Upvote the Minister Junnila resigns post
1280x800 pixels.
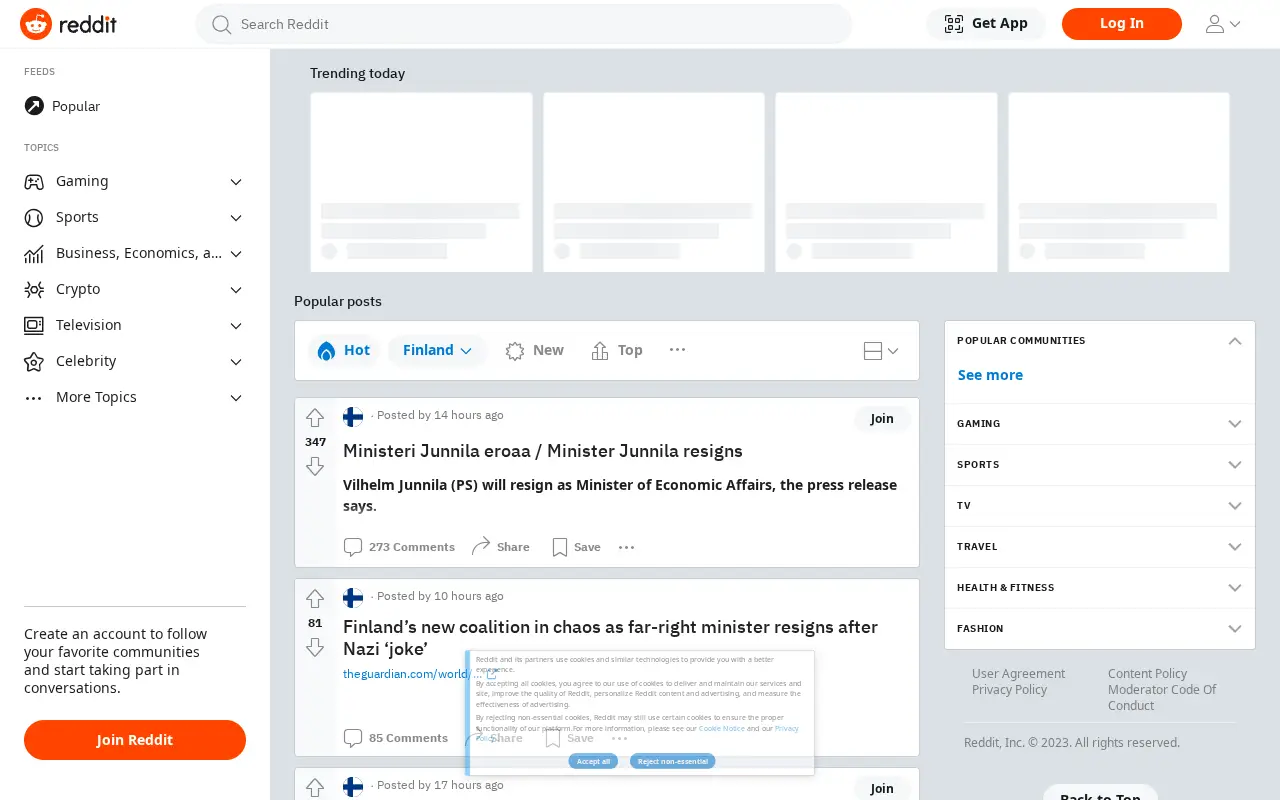coord(315,418)
